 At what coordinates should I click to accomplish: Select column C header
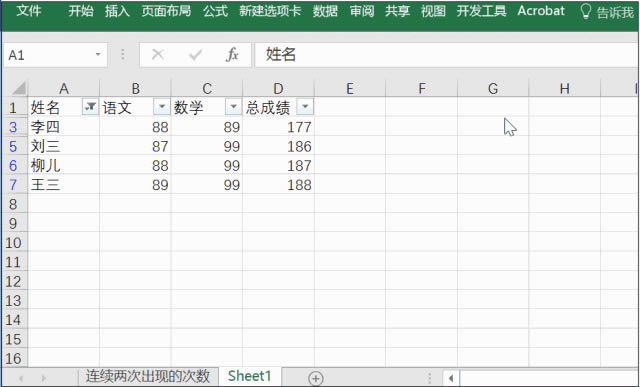(x=207, y=88)
